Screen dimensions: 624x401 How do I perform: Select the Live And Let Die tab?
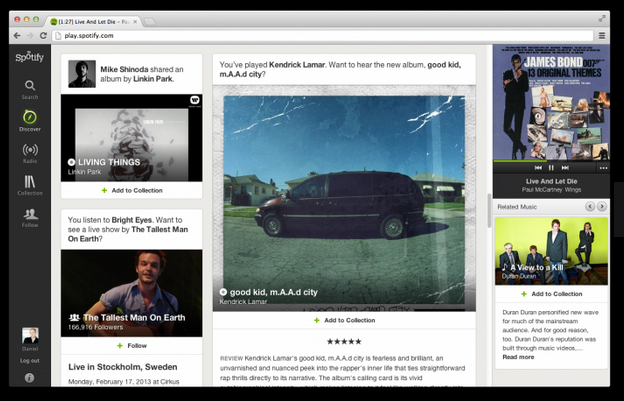click(x=94, y=21)
